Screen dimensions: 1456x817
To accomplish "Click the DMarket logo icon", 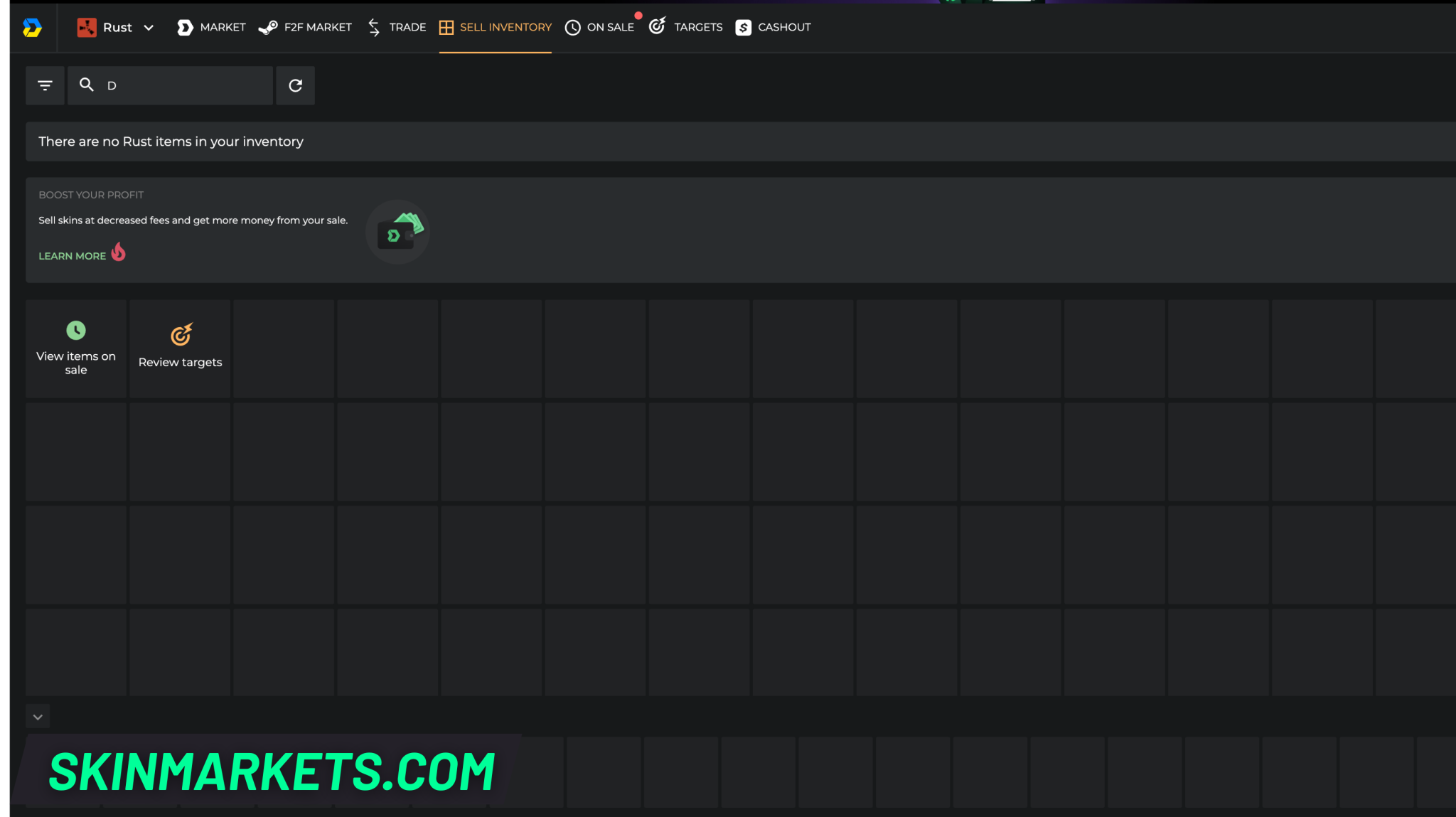I will [31, 27].
